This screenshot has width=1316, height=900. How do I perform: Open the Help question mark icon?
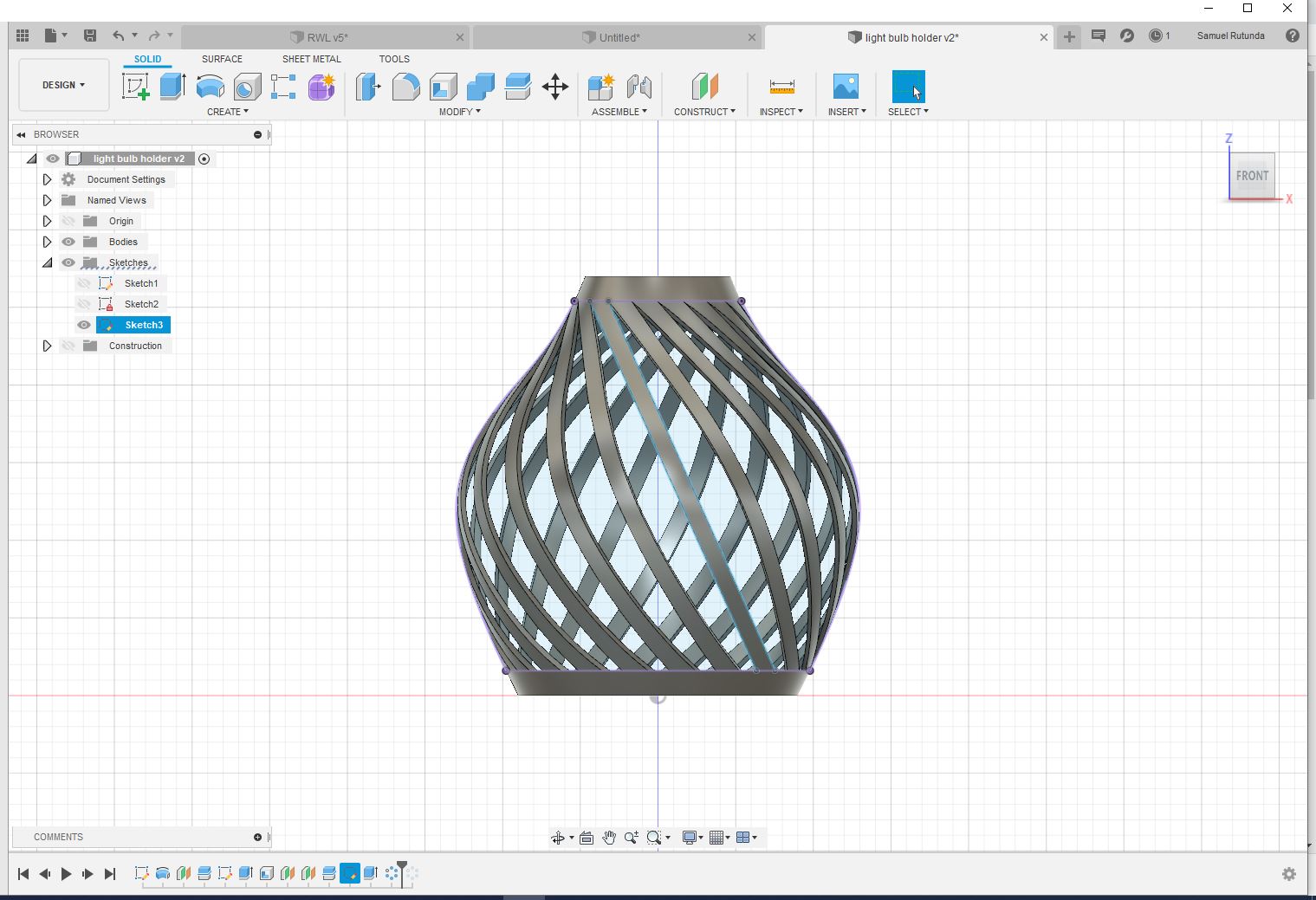[1292, 36]
